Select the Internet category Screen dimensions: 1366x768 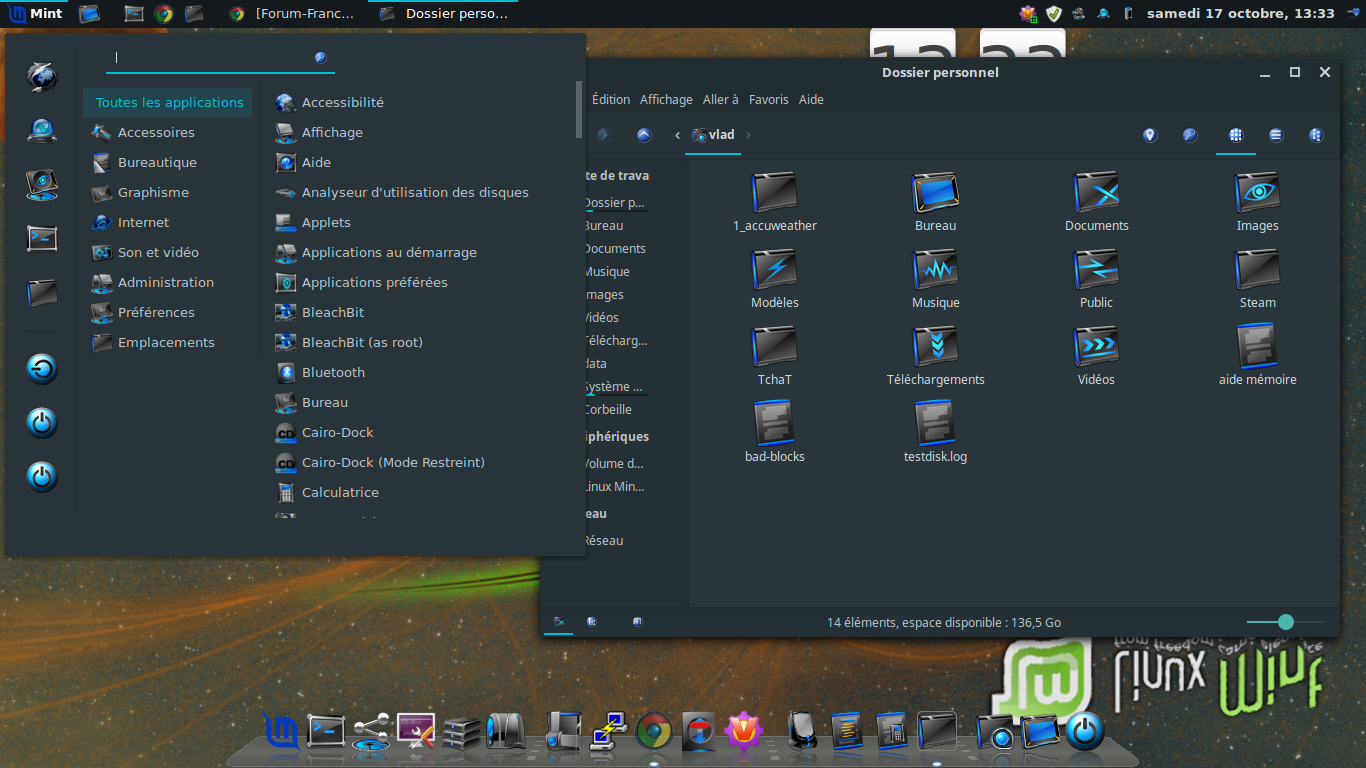168,222
